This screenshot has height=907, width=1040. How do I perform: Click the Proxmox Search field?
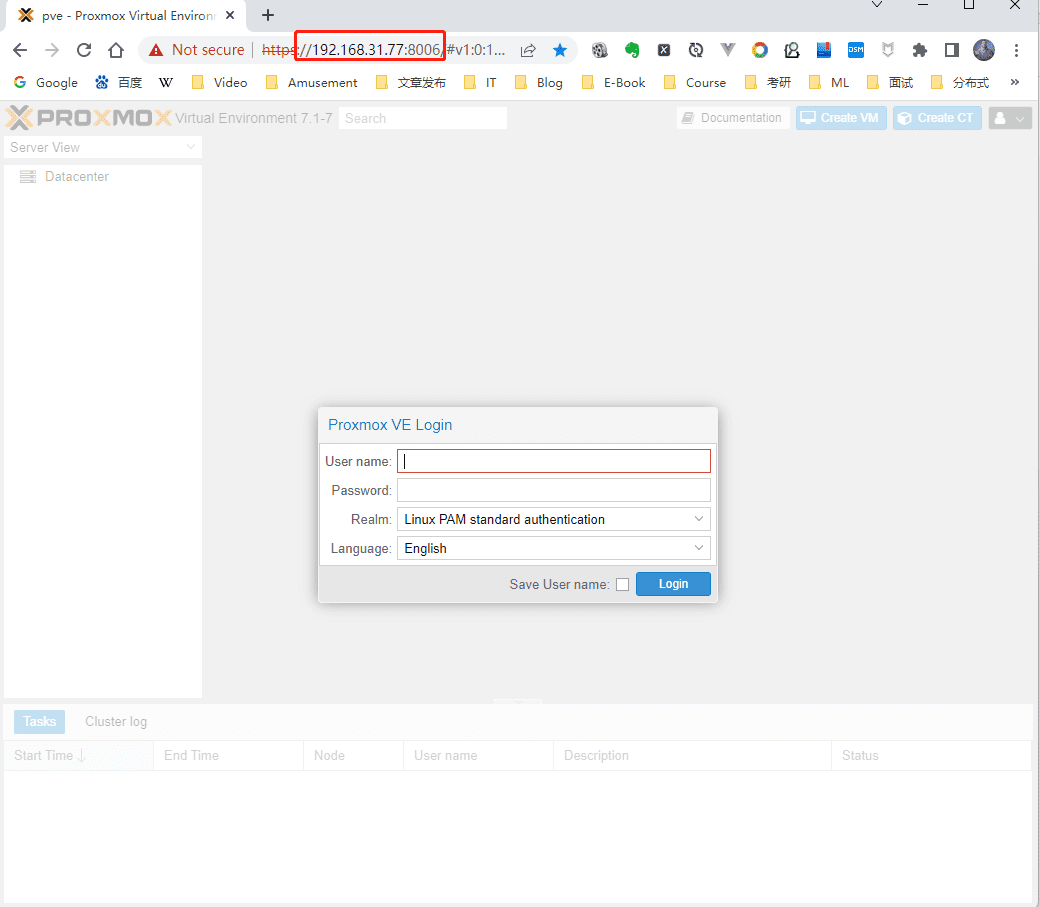pos(422,118)
